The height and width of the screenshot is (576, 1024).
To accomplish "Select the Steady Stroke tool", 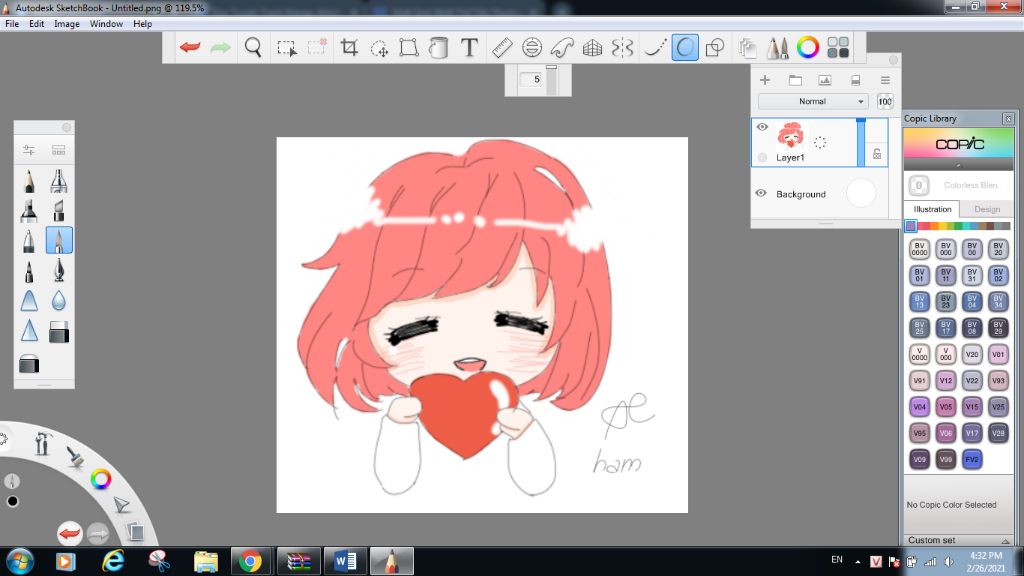I will (654, 47).
